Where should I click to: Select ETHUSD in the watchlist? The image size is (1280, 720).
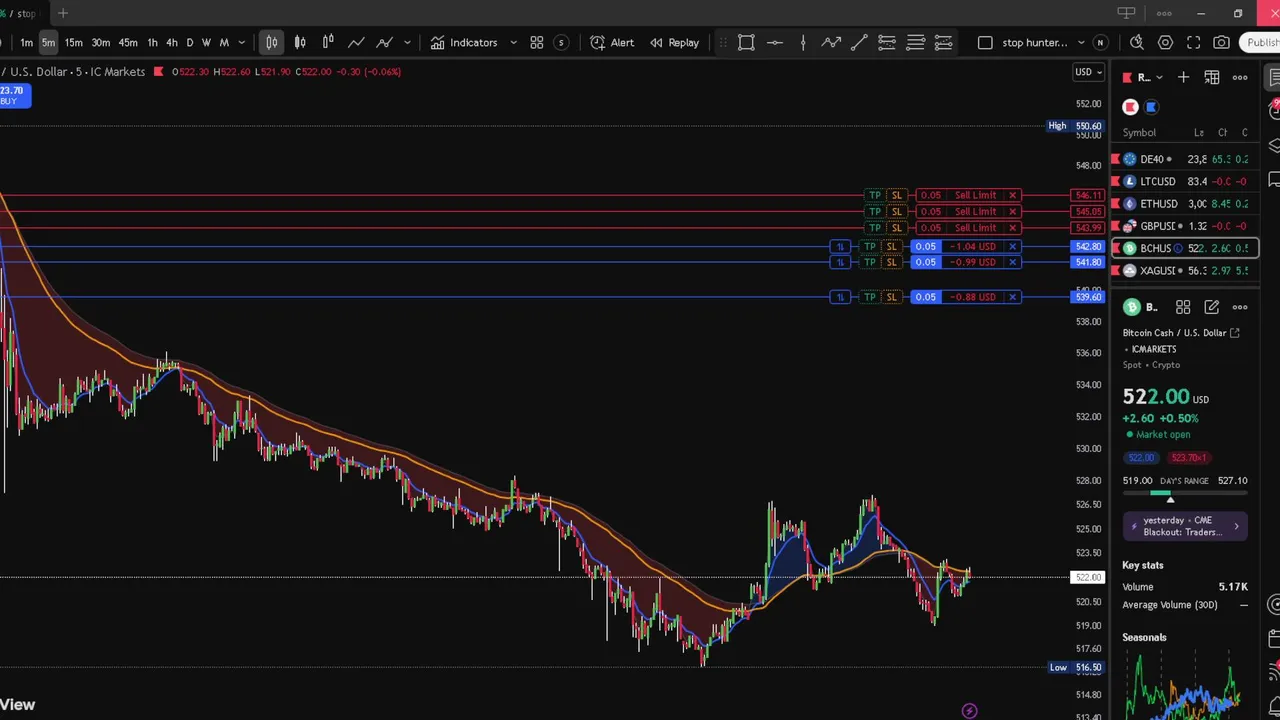(x=1185, y=204)
